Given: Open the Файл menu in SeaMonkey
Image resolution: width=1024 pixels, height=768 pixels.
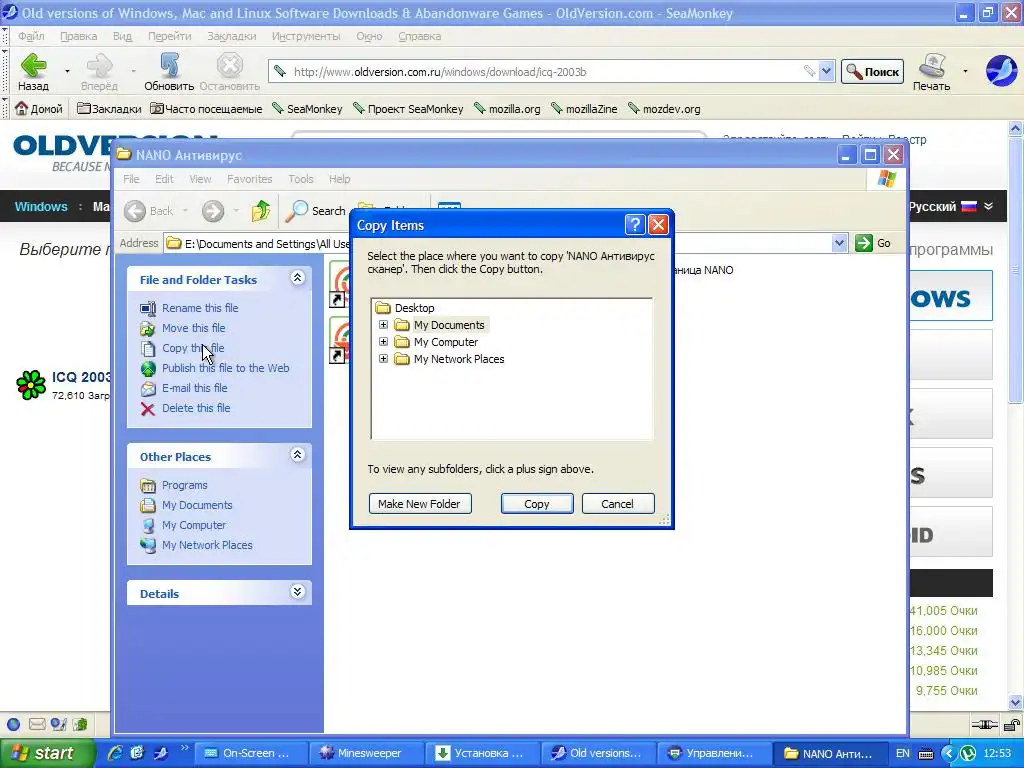Looking at the screenshot, I should [31, 36].
